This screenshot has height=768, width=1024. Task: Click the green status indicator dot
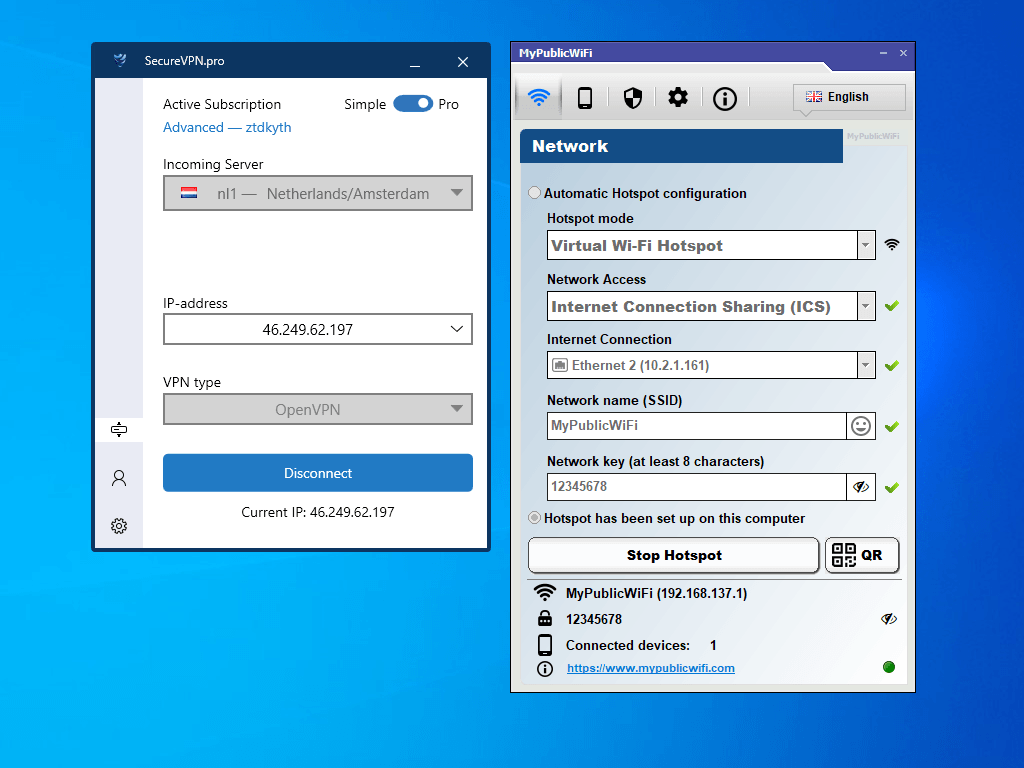(x=889, y=667)
